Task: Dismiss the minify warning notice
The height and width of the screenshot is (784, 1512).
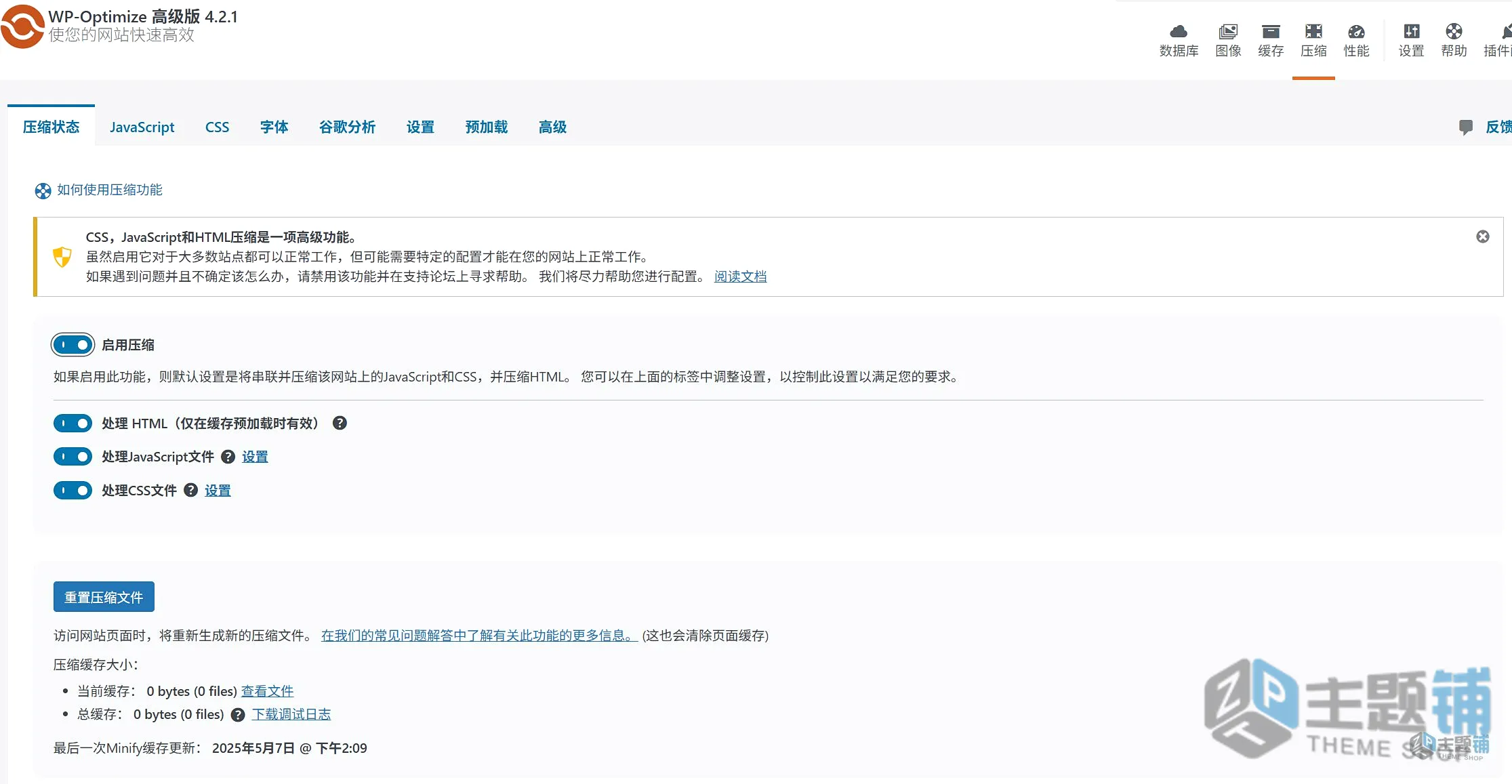Action: (1483, 236)
